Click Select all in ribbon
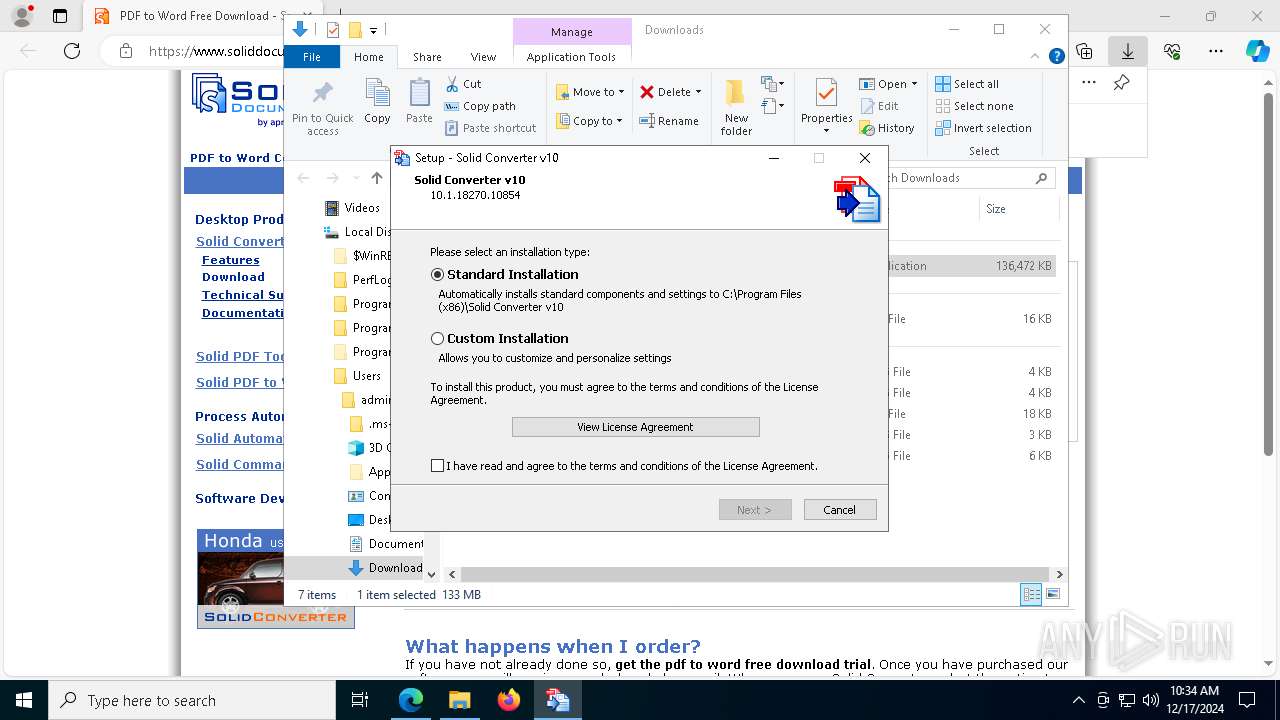The height and width of the screenshot is (720, 1280). pyautogui.click(x=967, y=84)
